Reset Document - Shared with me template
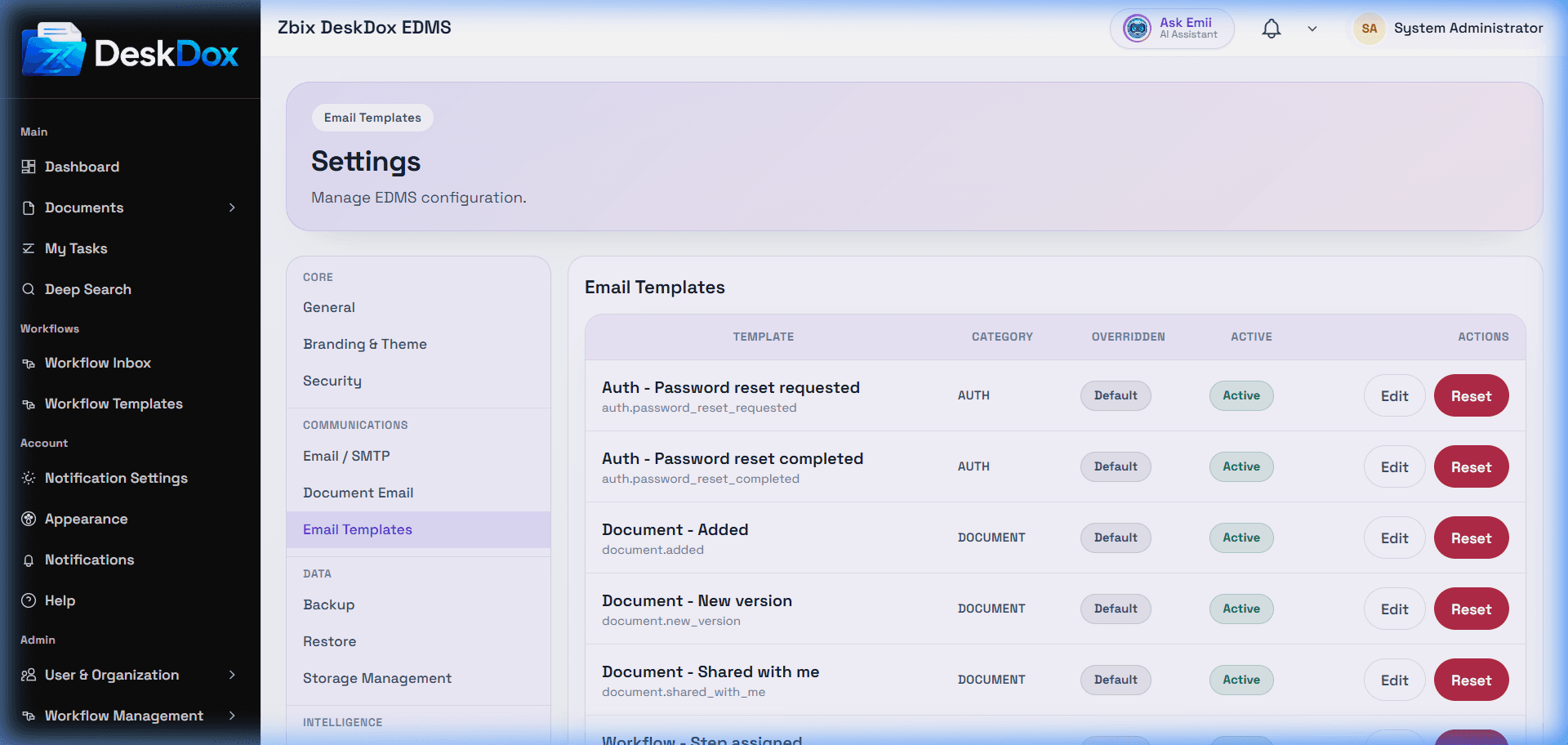This screenshot has width=1568, height=745. 1471,680
